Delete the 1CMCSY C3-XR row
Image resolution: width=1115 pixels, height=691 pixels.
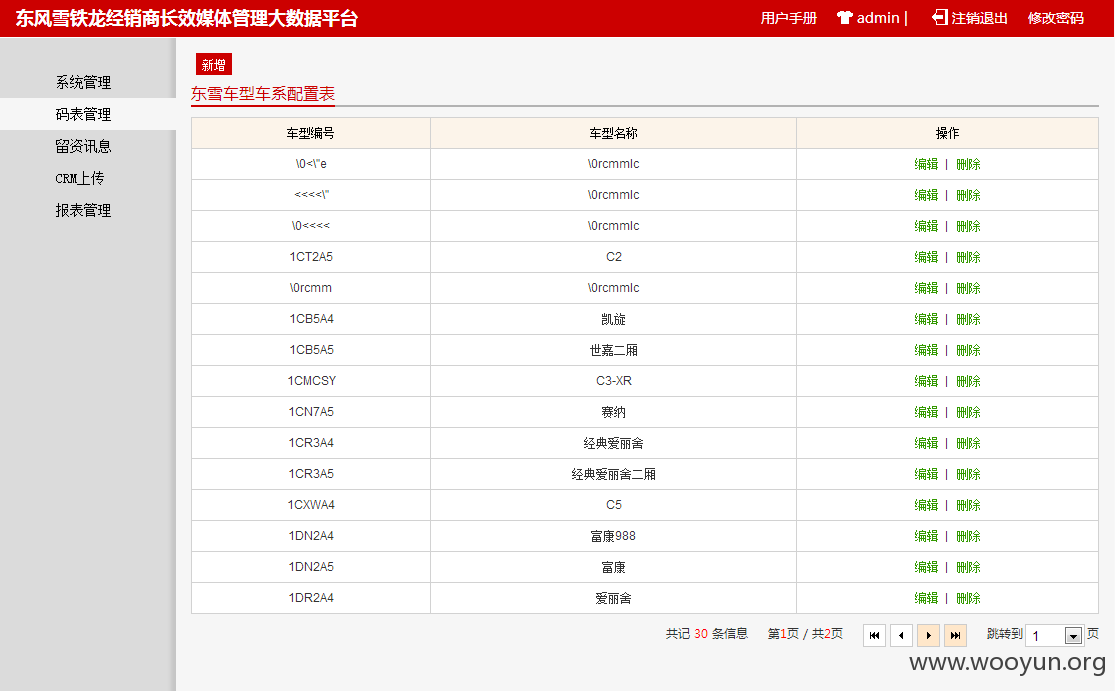968,381
